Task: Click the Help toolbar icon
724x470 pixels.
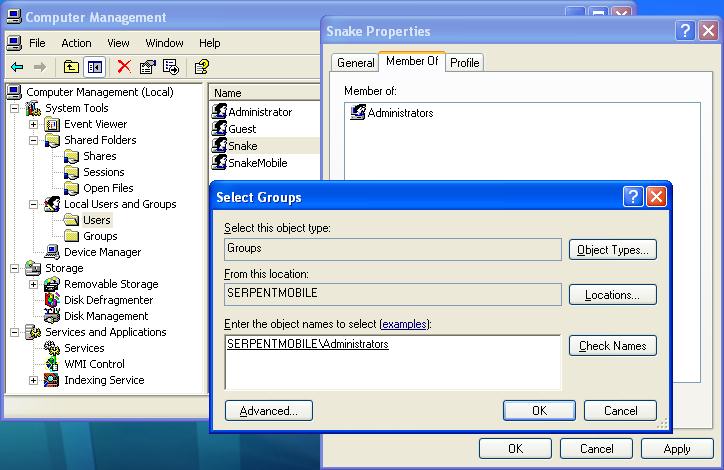Action: tap(201, 67)
